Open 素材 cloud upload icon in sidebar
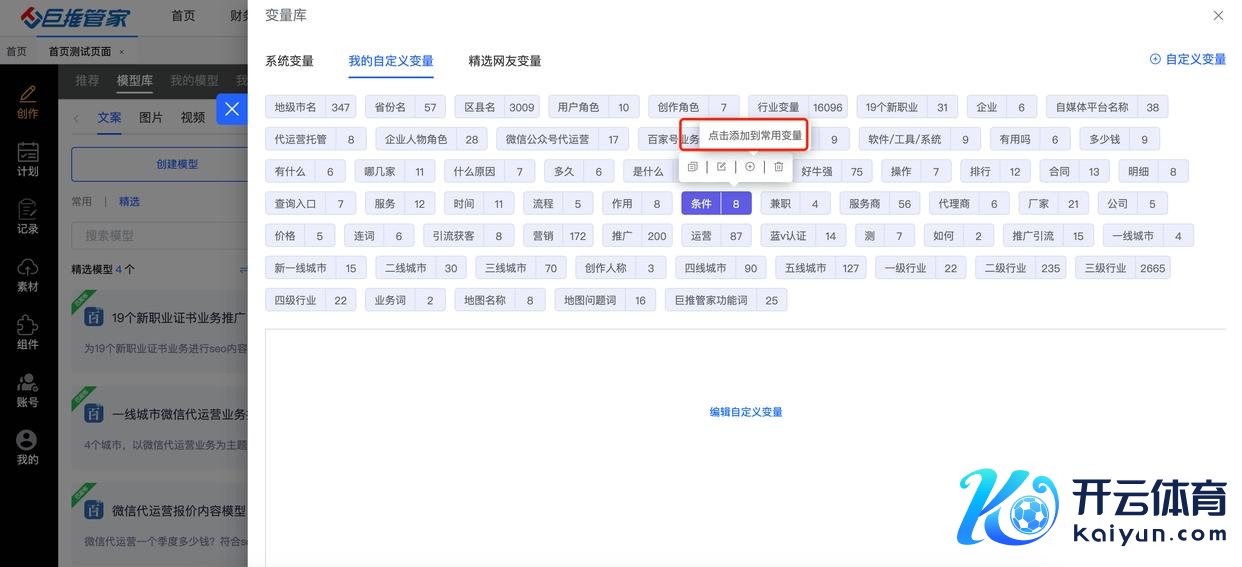 pyautogui.click(x=27, y=274)
